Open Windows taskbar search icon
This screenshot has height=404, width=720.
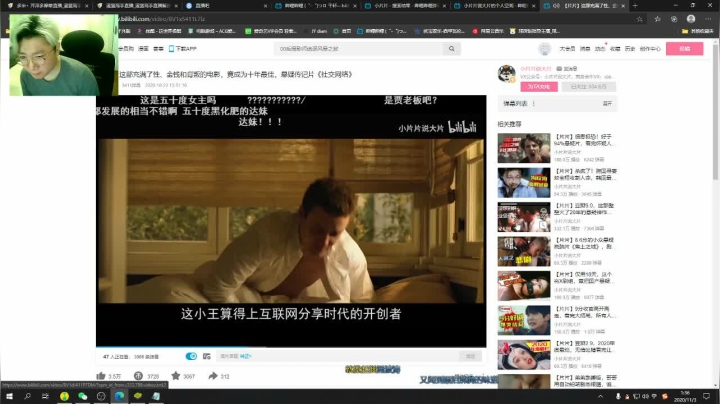[27, 396]
